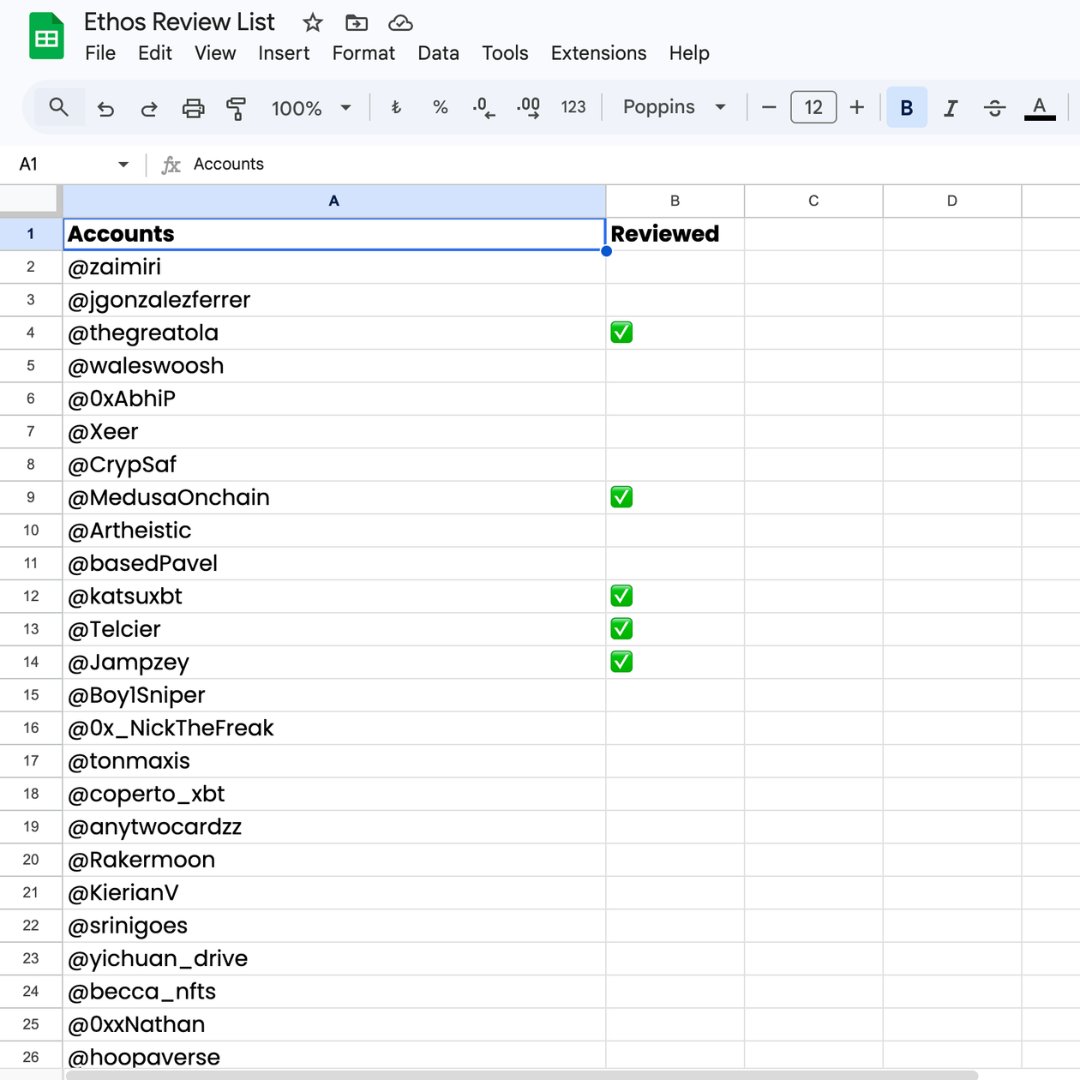
Task: Open the Poppins font dropdown
Action: [x=674, y=107]
